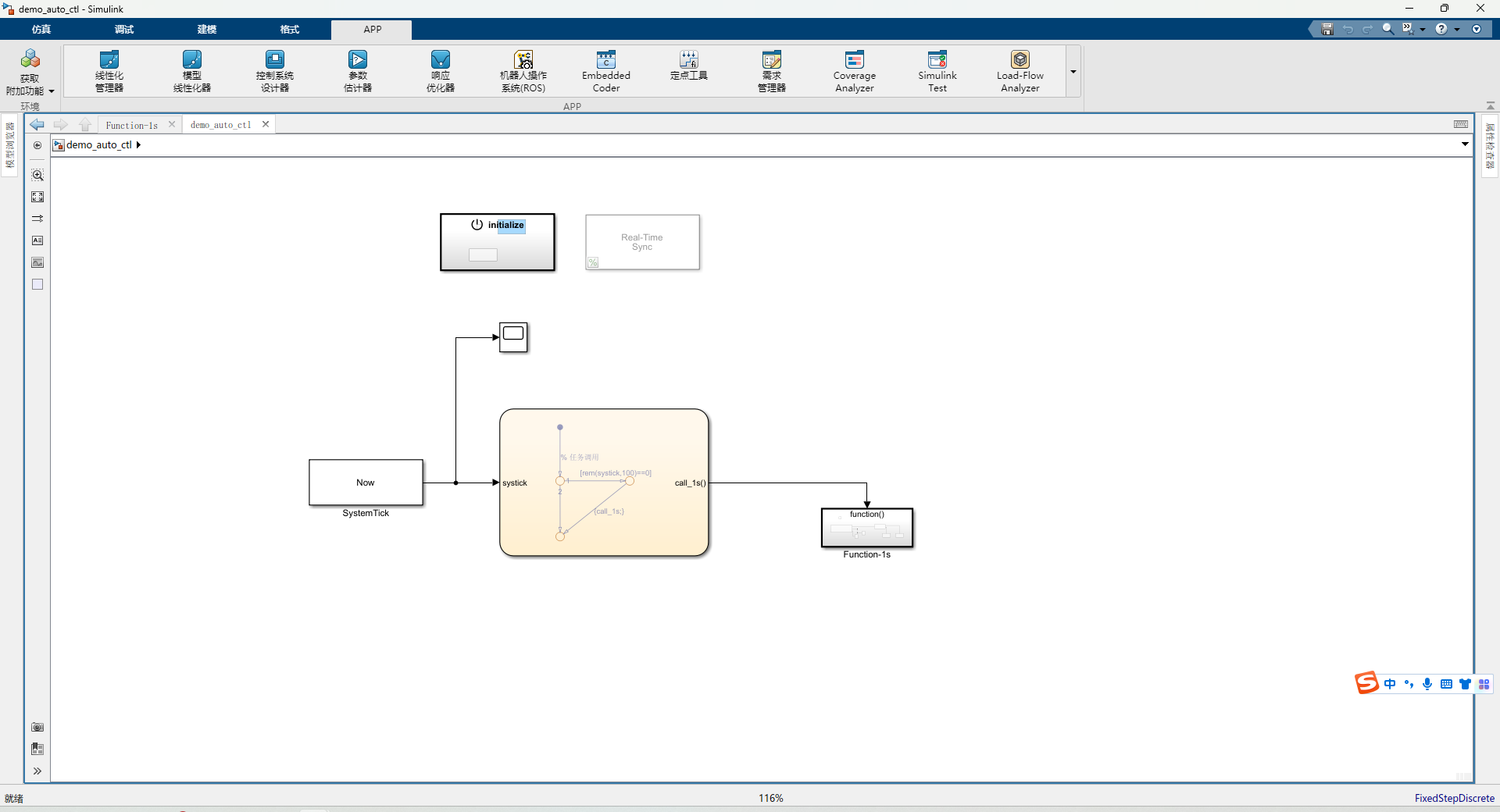
Task: Open the help dropdown arrow
Action: [x=1457, y=29]
